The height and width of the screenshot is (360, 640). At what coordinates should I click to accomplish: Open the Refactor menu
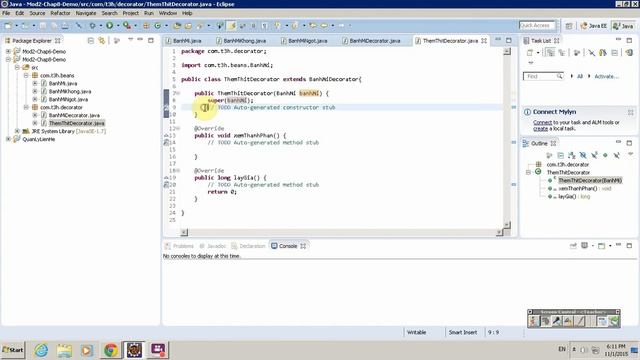tap(60, 13)
